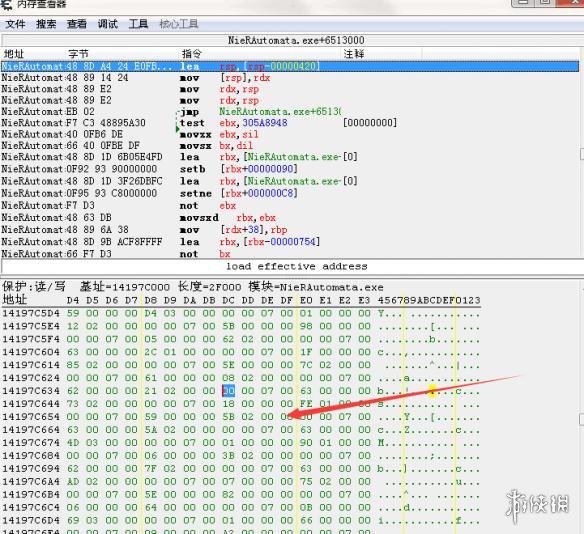This screenshot has height=534, width=584.
Task: Click the Cheat Engine icon in title bar
Action: (6, 4)
